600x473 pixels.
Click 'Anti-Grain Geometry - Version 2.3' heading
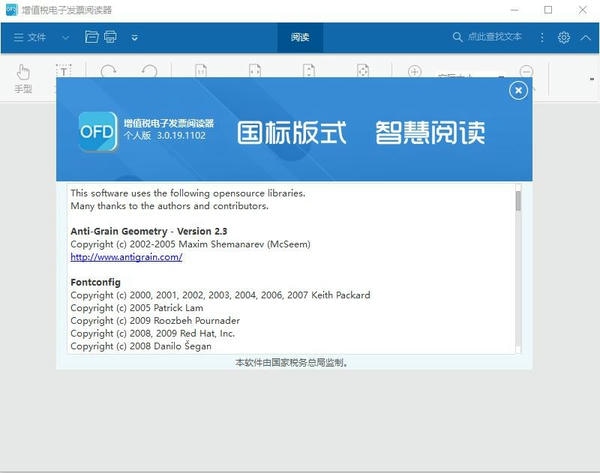pyautogui.click(x=149, y=231)
